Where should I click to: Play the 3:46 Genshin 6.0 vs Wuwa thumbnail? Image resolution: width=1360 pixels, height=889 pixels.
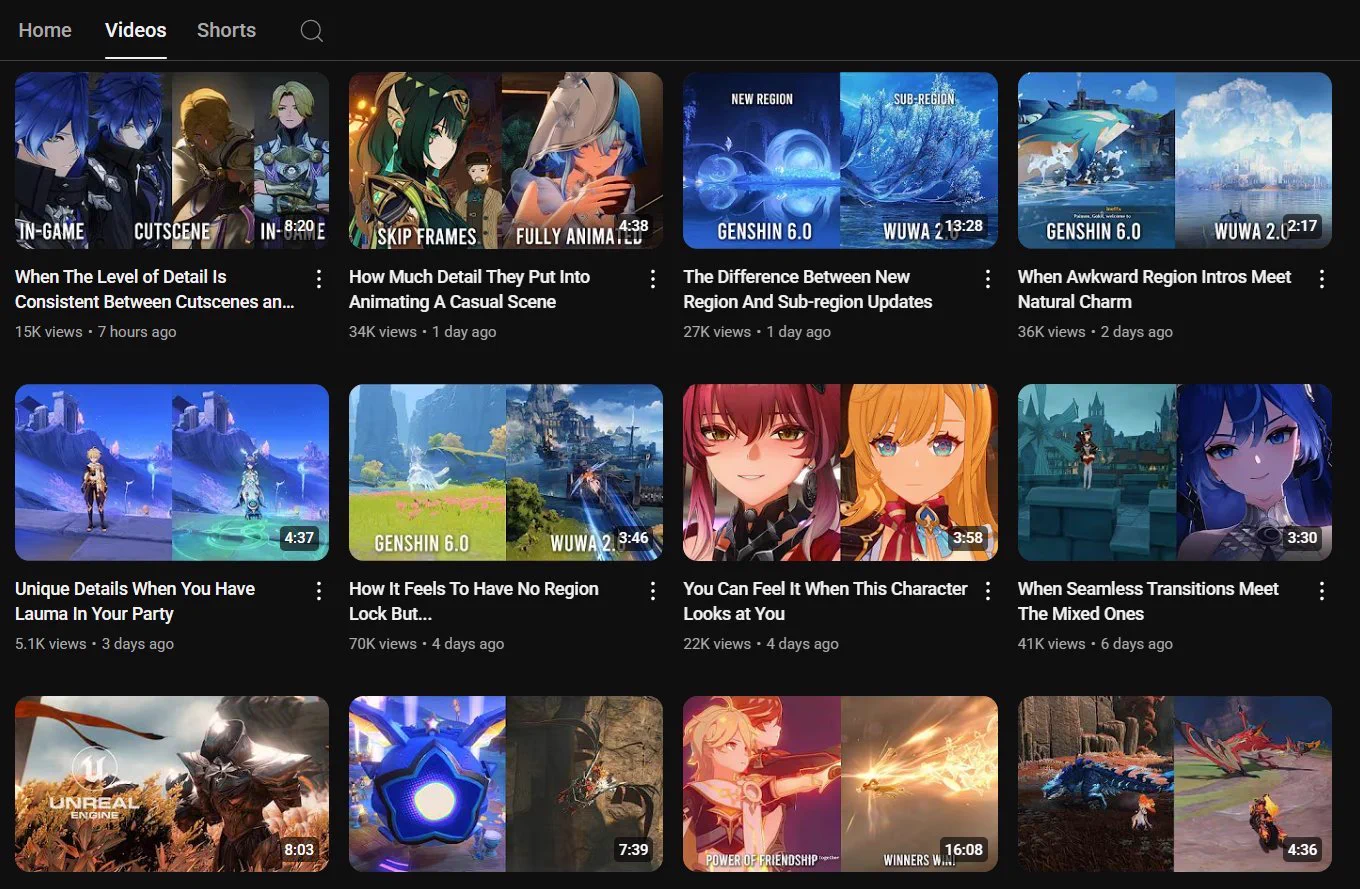(506, 472)
